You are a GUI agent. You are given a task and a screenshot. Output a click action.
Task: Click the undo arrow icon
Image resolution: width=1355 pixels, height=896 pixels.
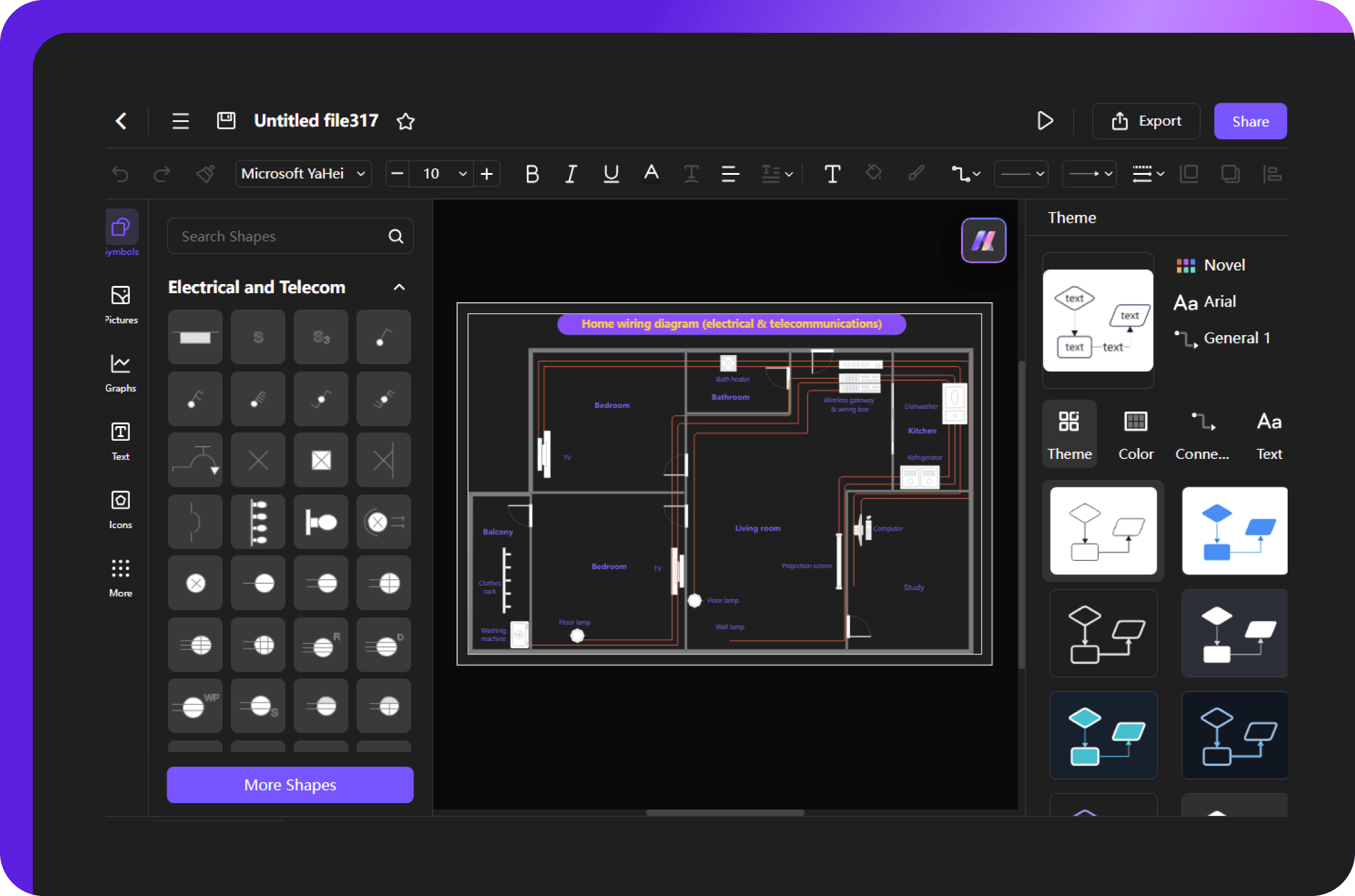coord(119,175)
